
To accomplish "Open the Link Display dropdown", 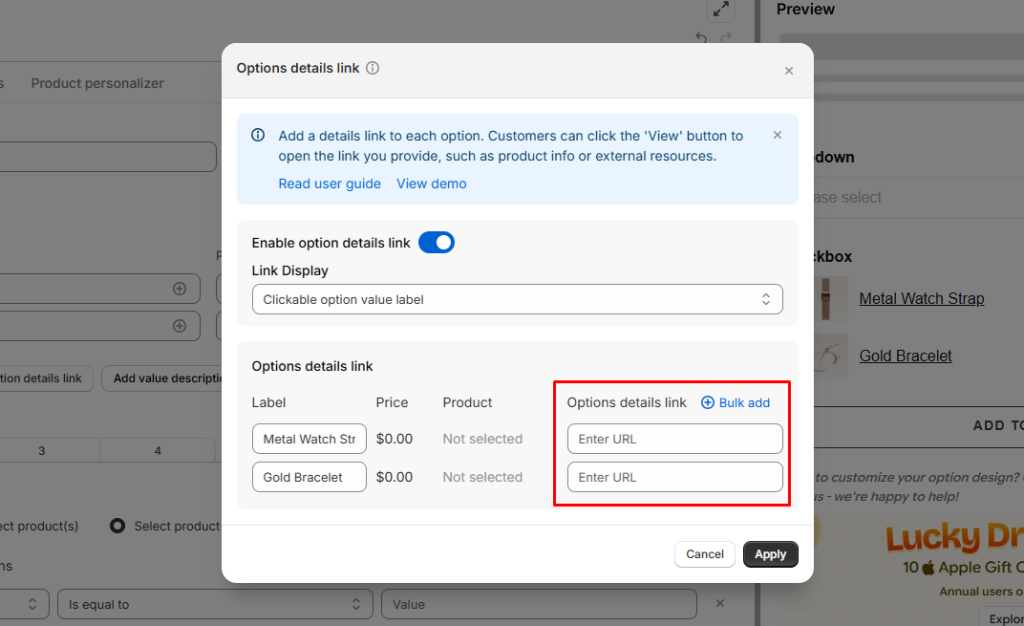I will [517, 299].
